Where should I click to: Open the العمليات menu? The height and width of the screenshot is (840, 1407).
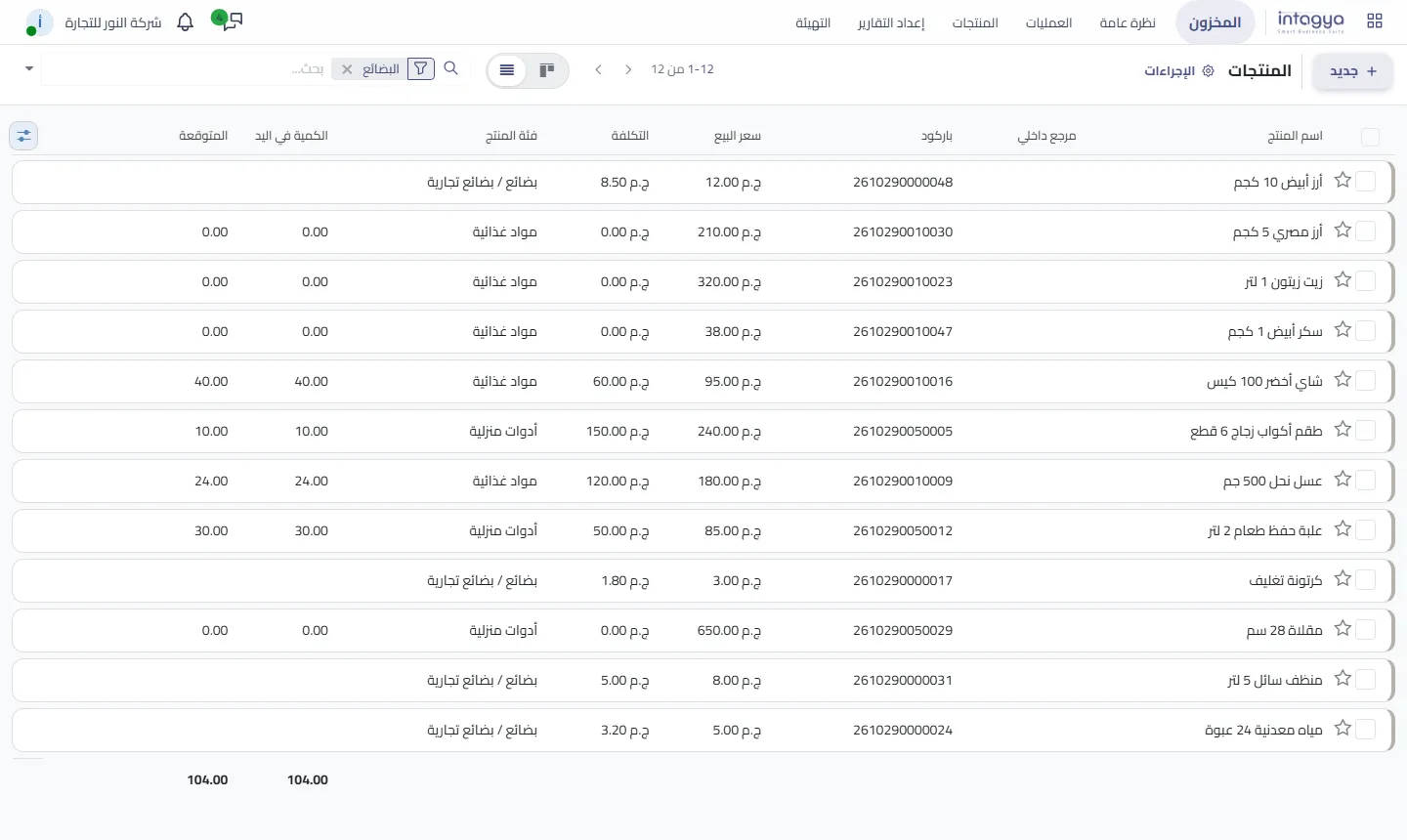pos(1048,22)
